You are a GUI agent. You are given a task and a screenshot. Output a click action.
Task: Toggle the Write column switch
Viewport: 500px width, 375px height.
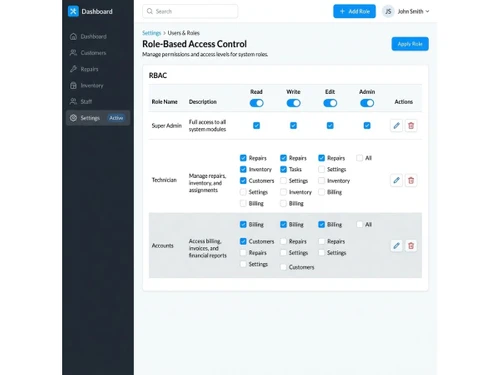(x=293, y=103)
